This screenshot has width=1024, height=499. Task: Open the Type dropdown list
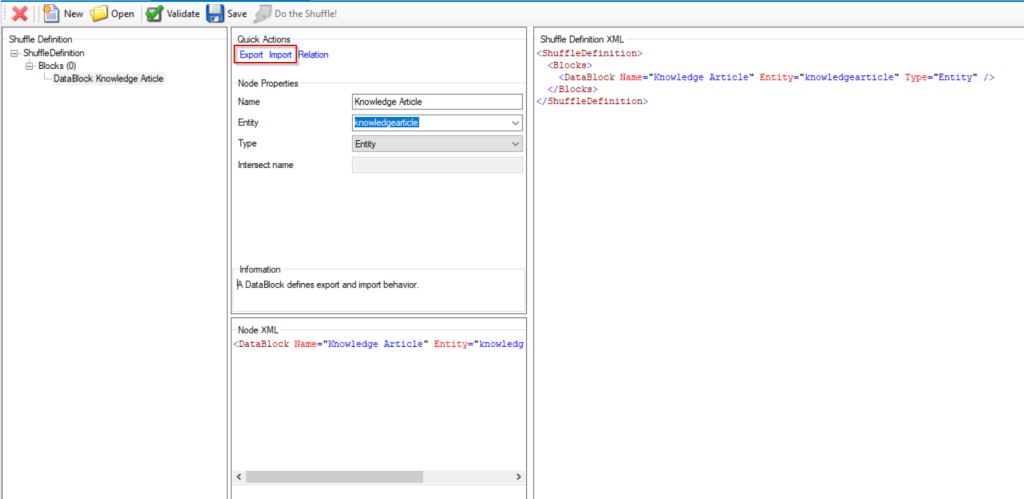(x=515, y=144)
